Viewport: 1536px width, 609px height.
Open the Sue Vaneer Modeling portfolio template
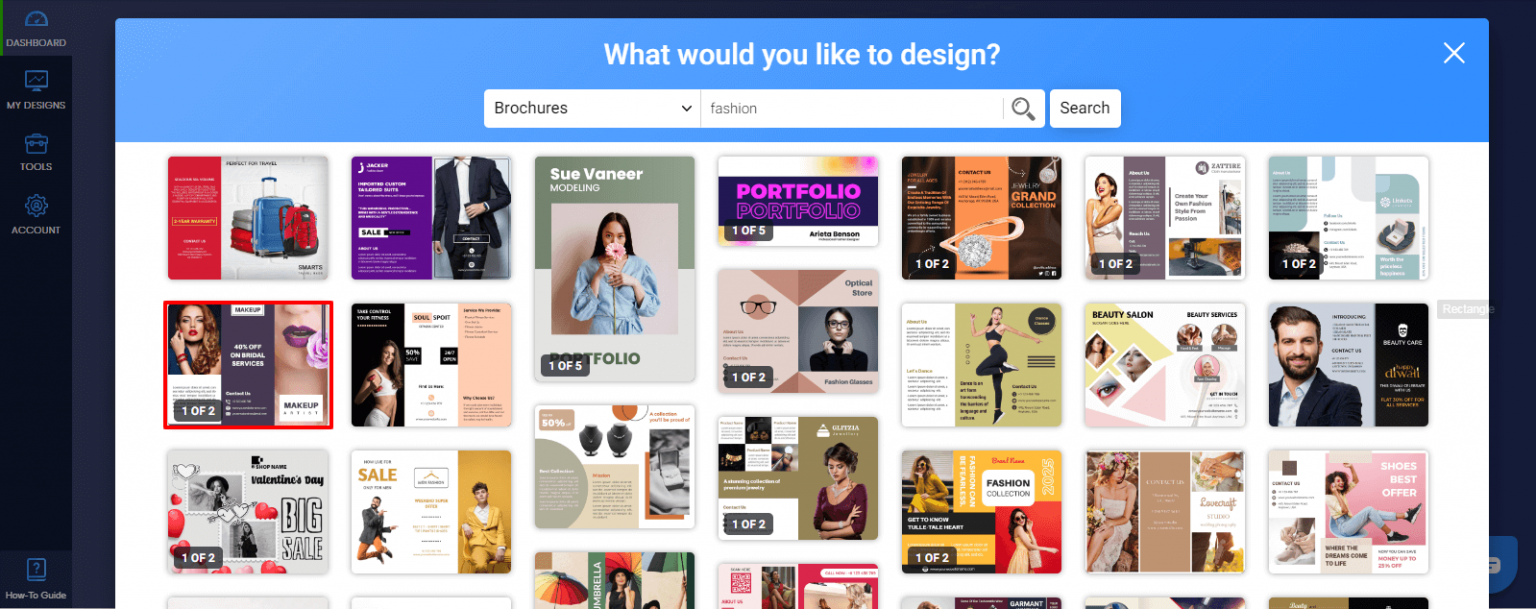click(x=614, y=270)
